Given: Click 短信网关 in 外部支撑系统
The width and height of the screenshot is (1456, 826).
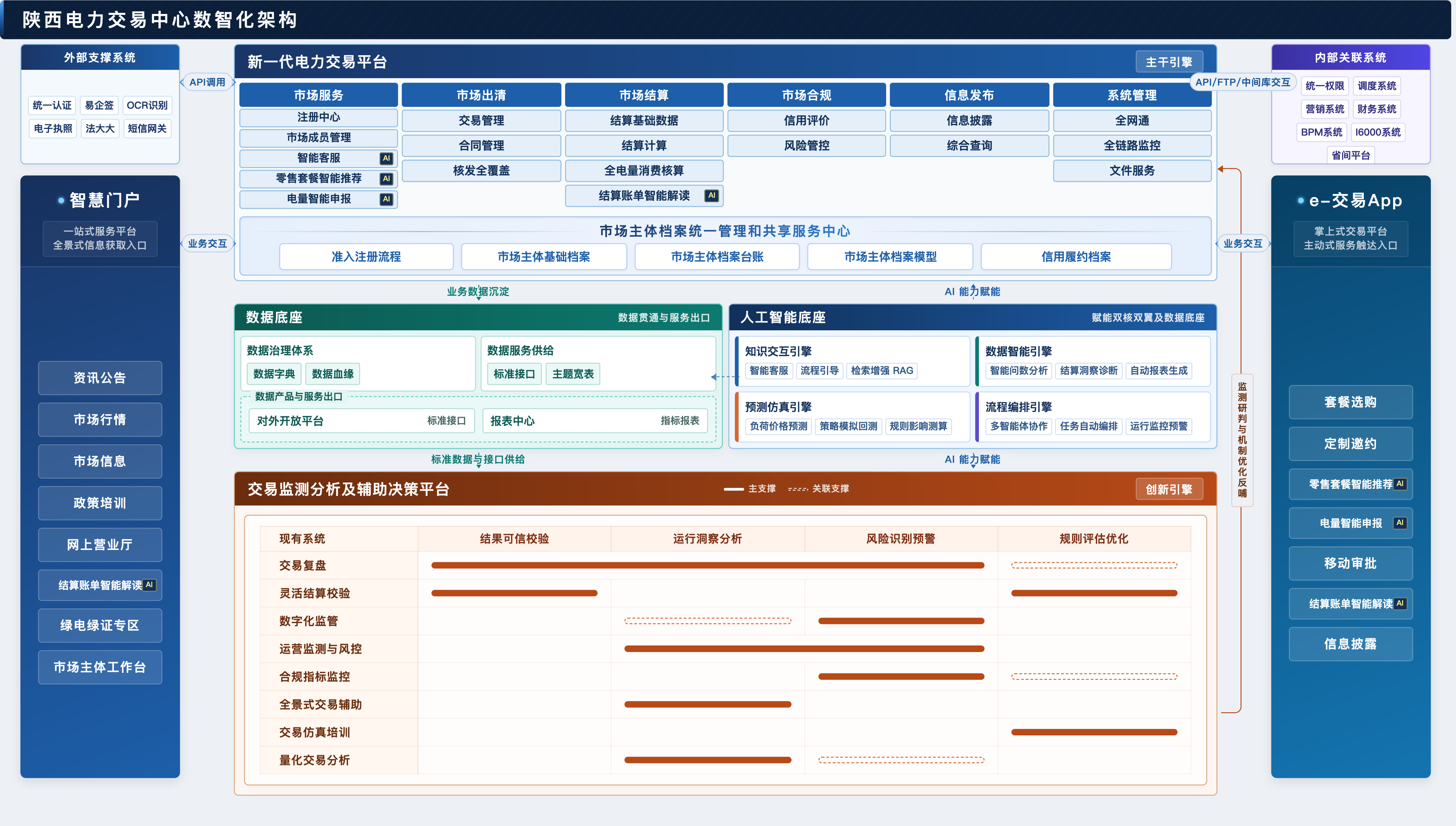Looking at the screenshot, I should pos(147,129).
